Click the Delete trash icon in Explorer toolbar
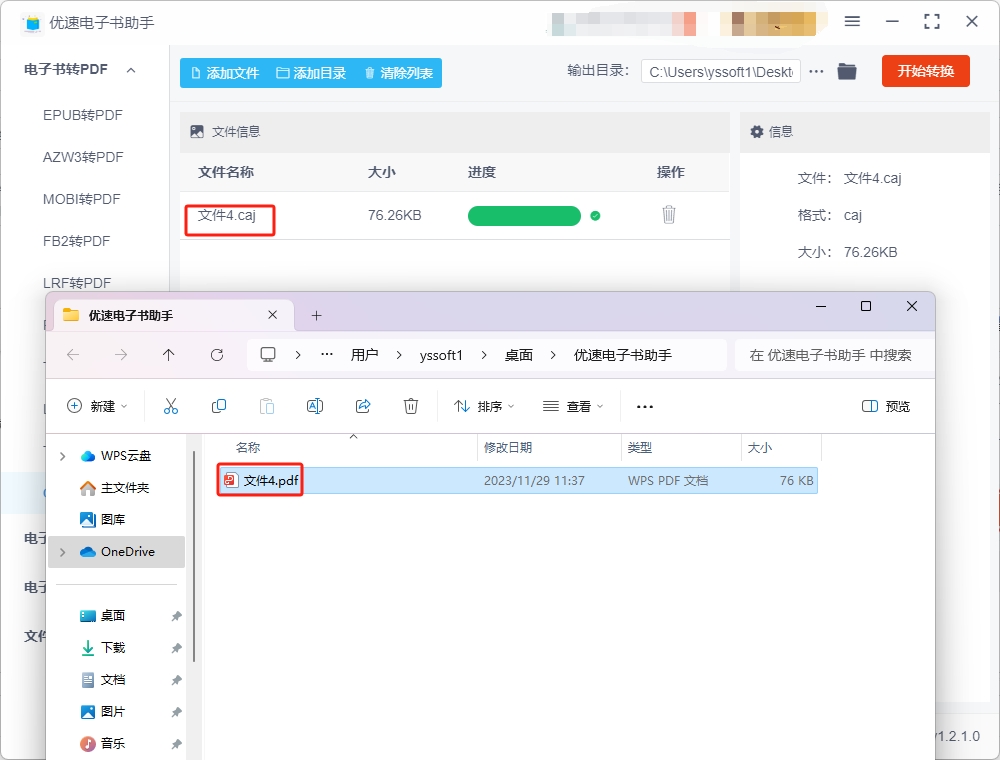Image resolution: width=1000 pixels, height=760 pixels. coord(411,406)
